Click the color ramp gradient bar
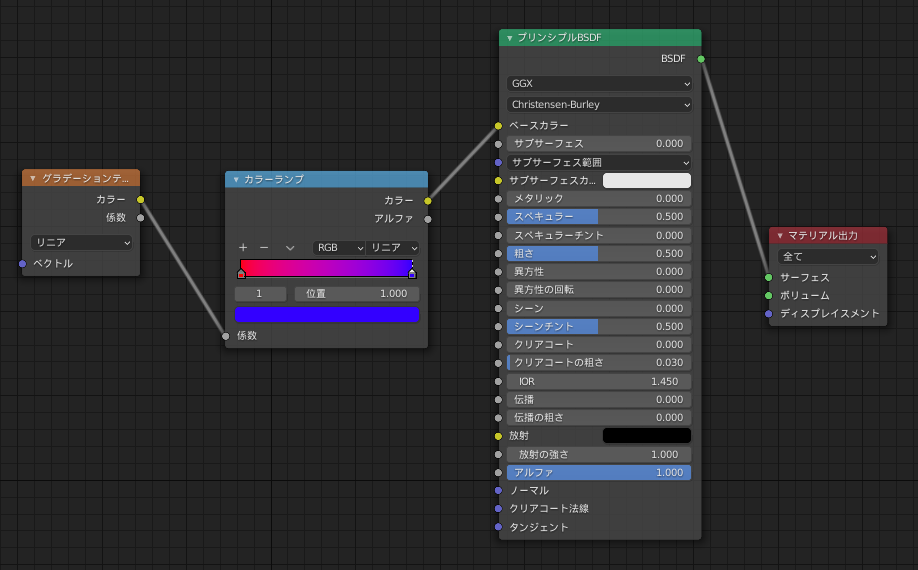The width and height of the screenshot is (918, 570). pos(327,268)
